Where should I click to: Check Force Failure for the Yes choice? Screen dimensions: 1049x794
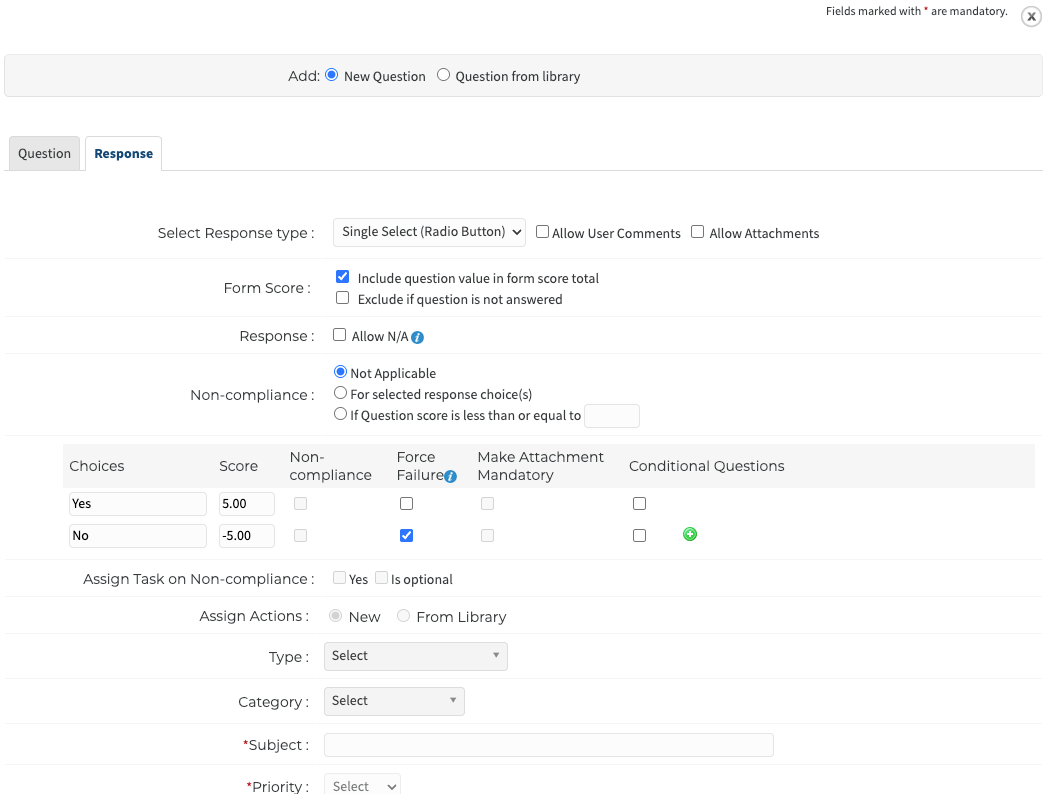coord(406,504)
